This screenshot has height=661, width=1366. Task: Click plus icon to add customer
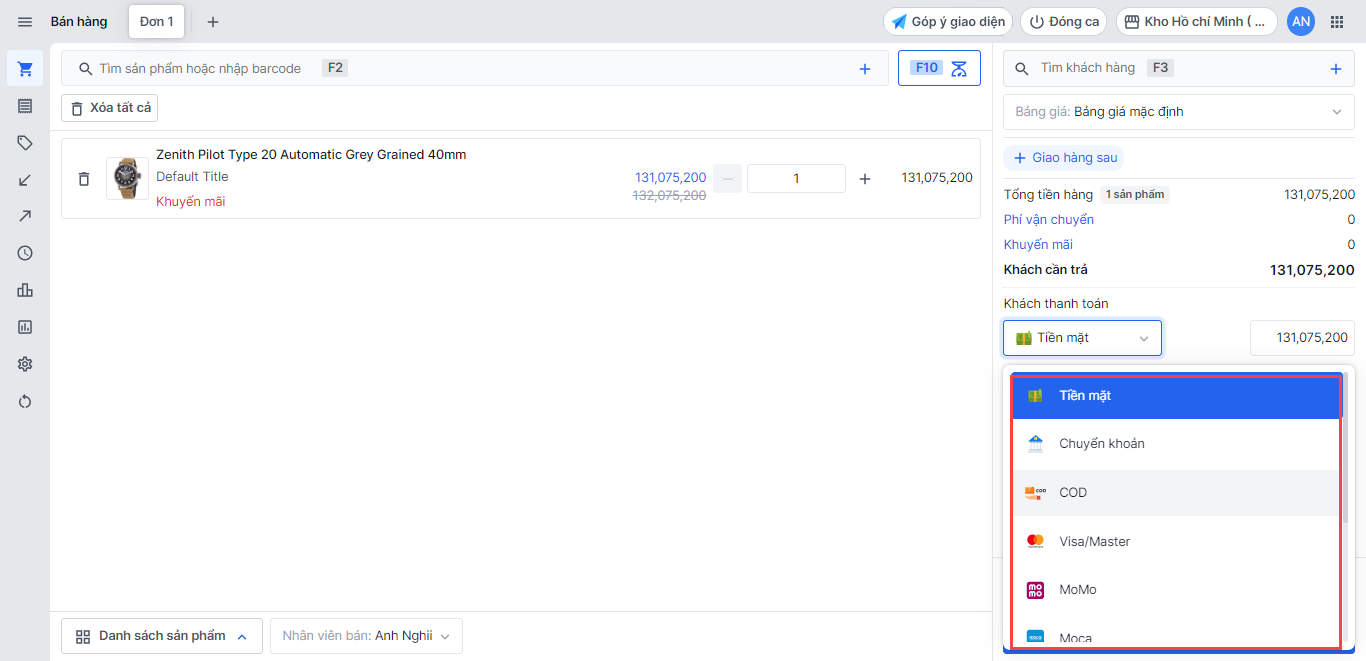[x=1335, y=69]
